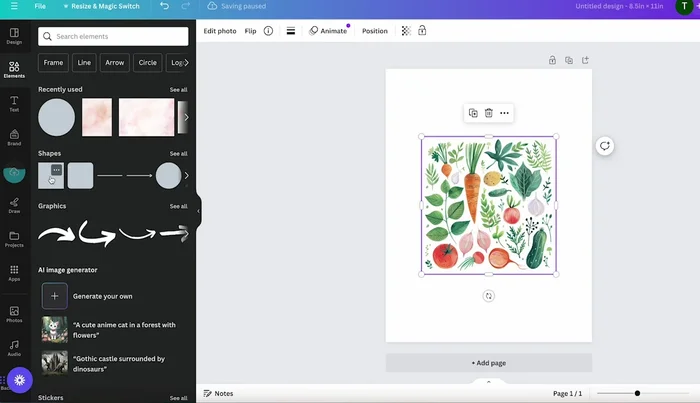700x403 pixels.
Task: Click the trash icon above the image
Action: [x=489, y=113]
